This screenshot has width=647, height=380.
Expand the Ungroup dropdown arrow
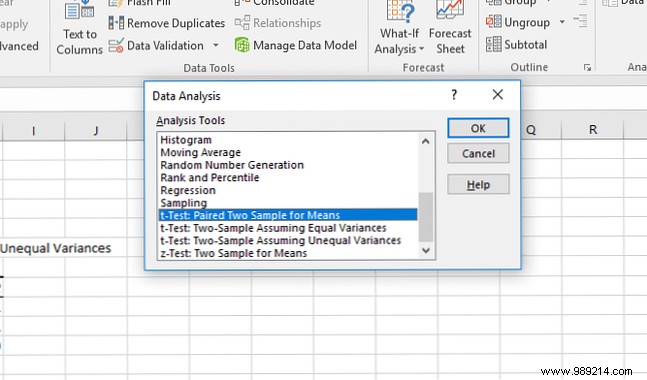coord(562,21)
